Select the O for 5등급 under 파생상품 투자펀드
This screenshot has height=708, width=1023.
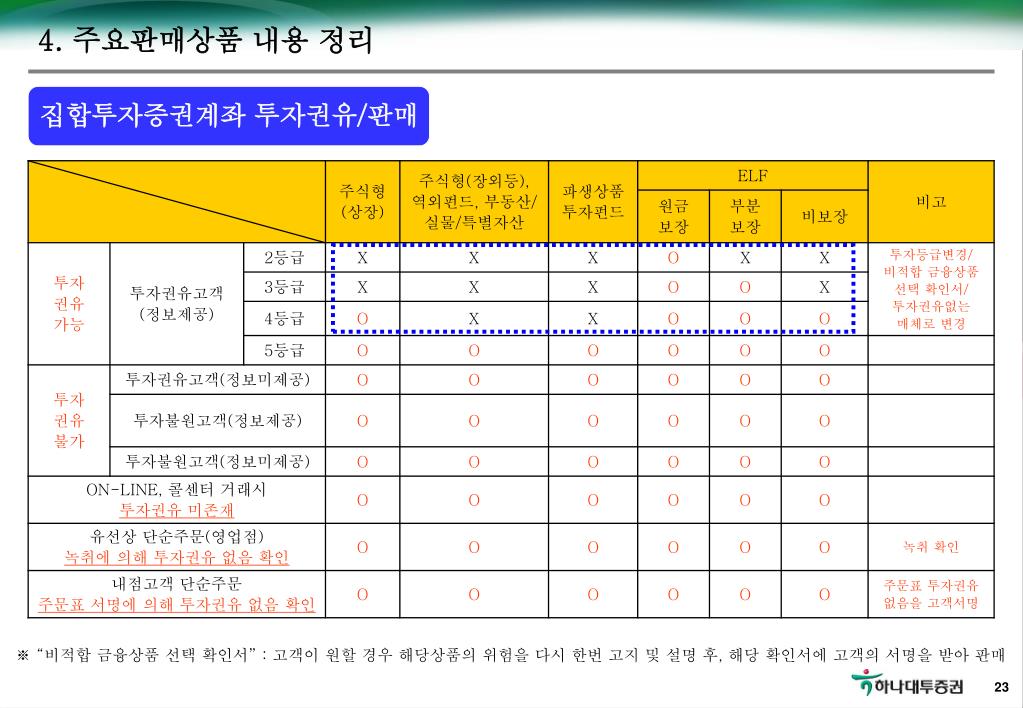point(593,350)
